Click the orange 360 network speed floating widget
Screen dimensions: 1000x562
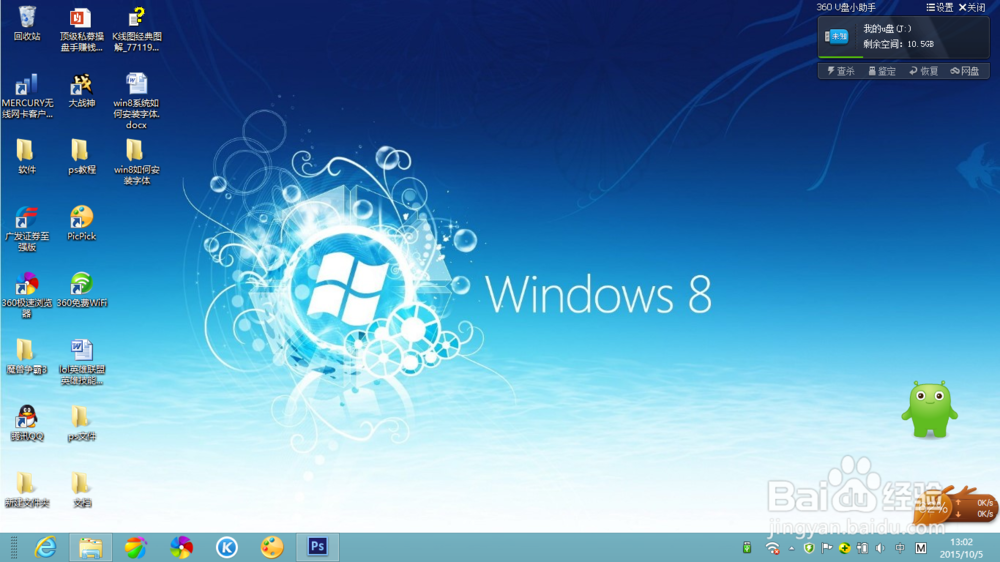[955, 508]
